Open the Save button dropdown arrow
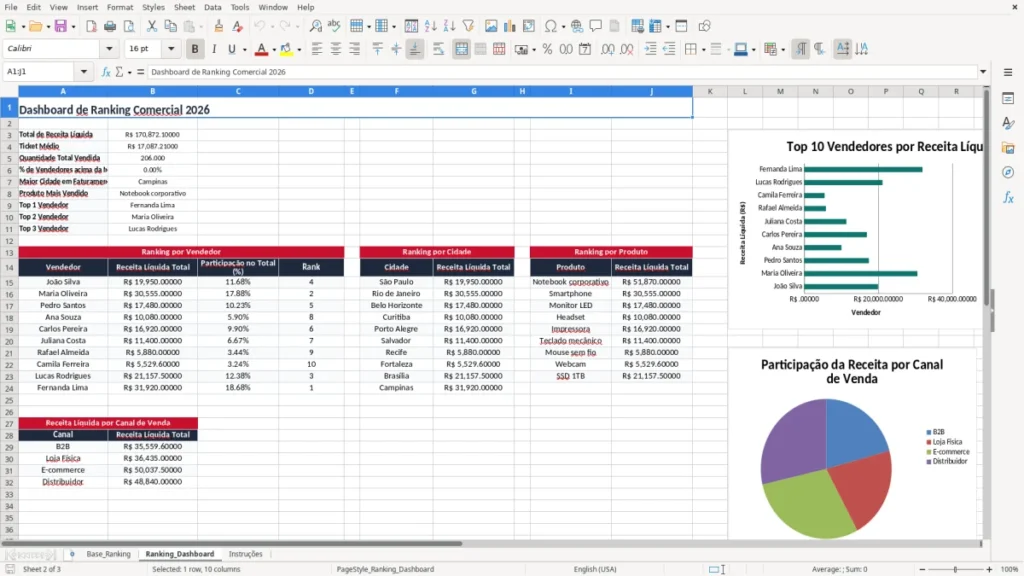 [73, 27]
